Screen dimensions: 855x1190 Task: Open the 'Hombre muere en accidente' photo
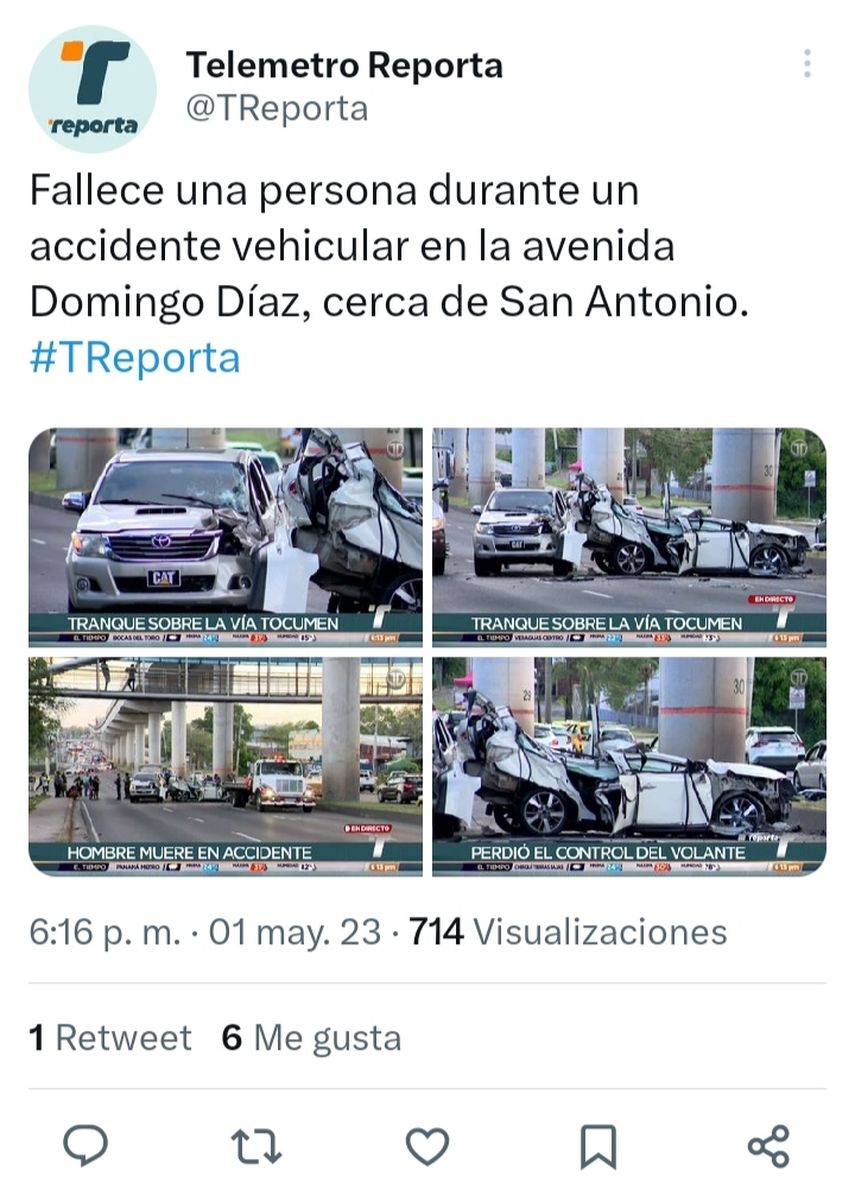tap(225, 767)
